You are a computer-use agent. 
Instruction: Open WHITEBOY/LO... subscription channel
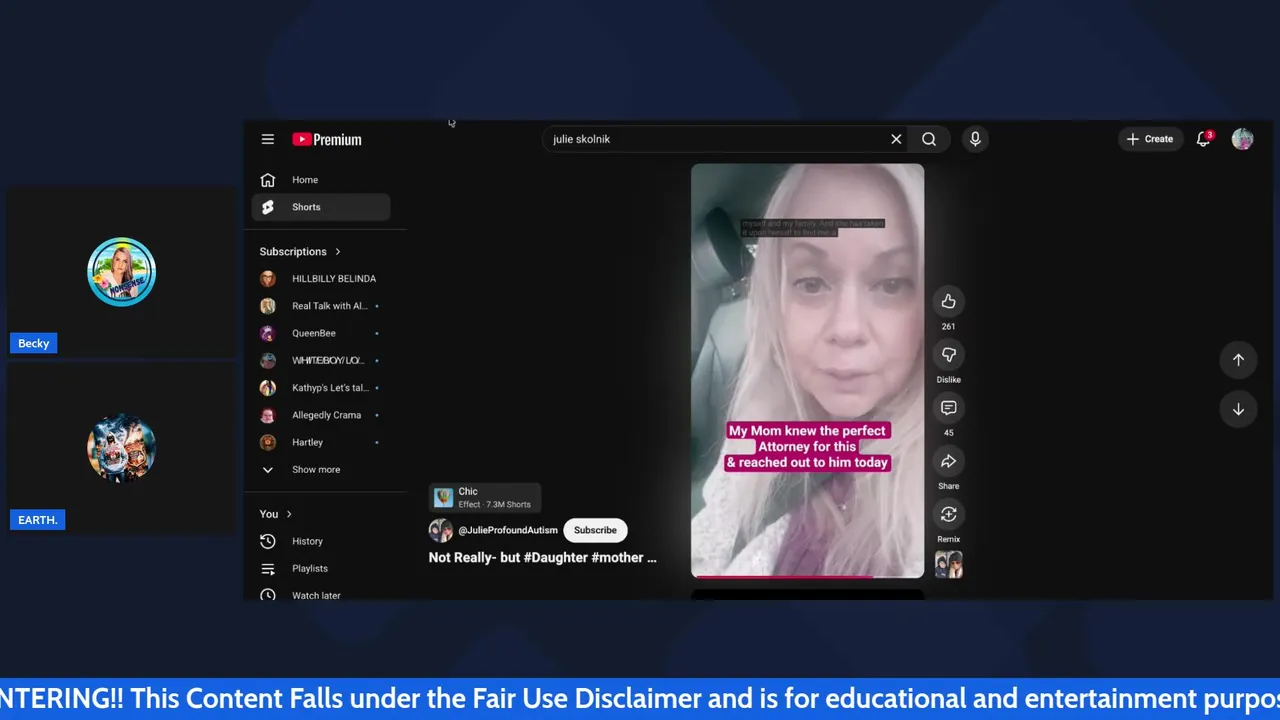321,360
